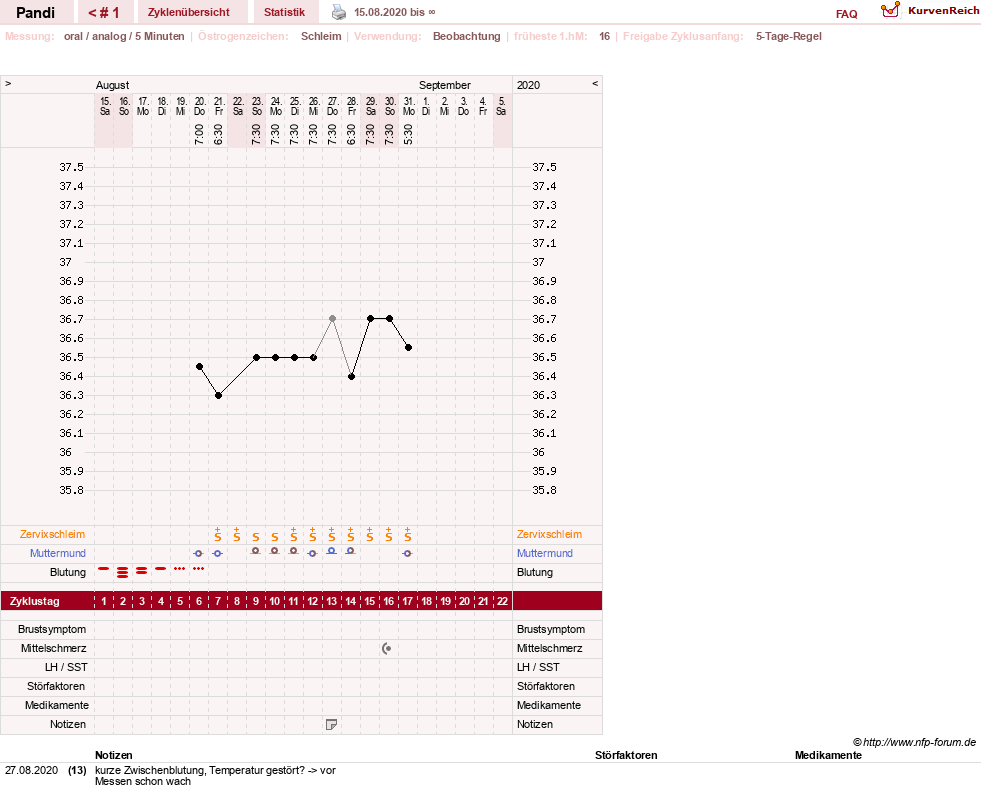Select temperature point on 21 August at 36.3
981x808 pixels.
[x=218, y=396]
